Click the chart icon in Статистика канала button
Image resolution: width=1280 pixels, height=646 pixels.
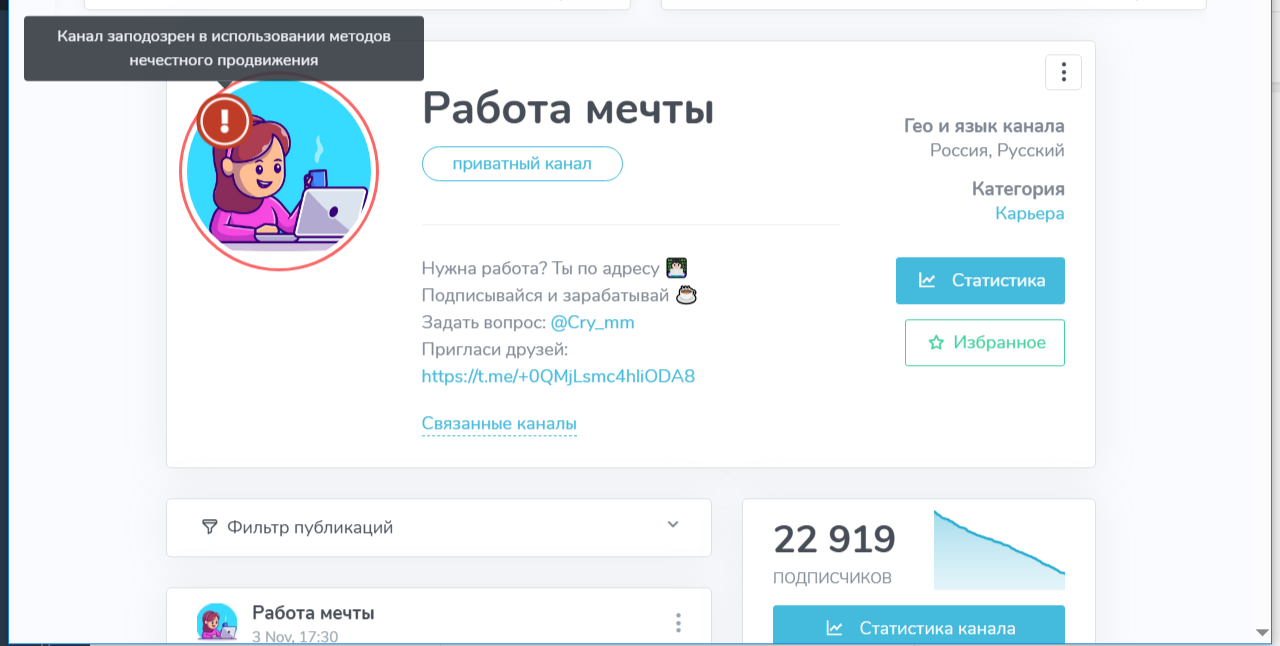point(832,628)
